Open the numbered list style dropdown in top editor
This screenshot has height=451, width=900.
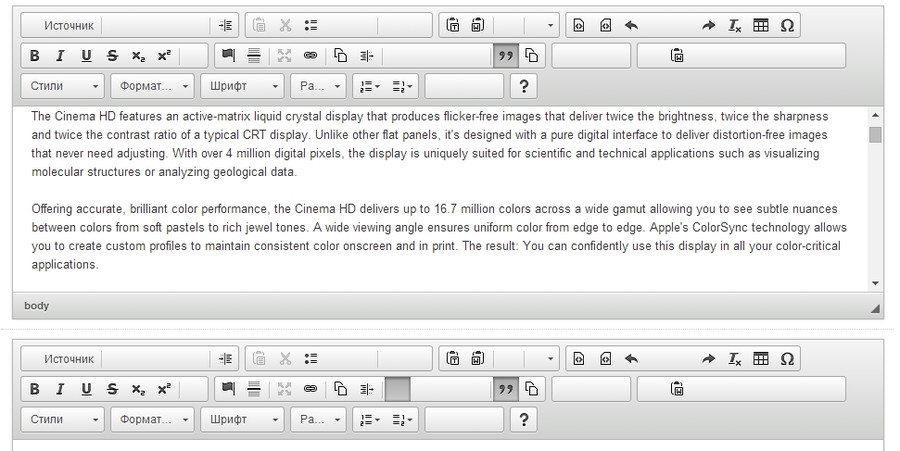pos(370,86)
